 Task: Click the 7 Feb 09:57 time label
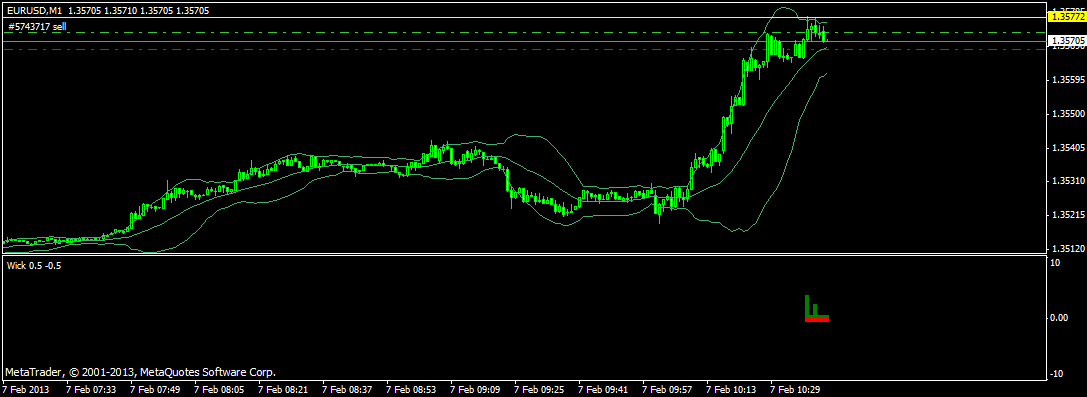pos(667,390)
